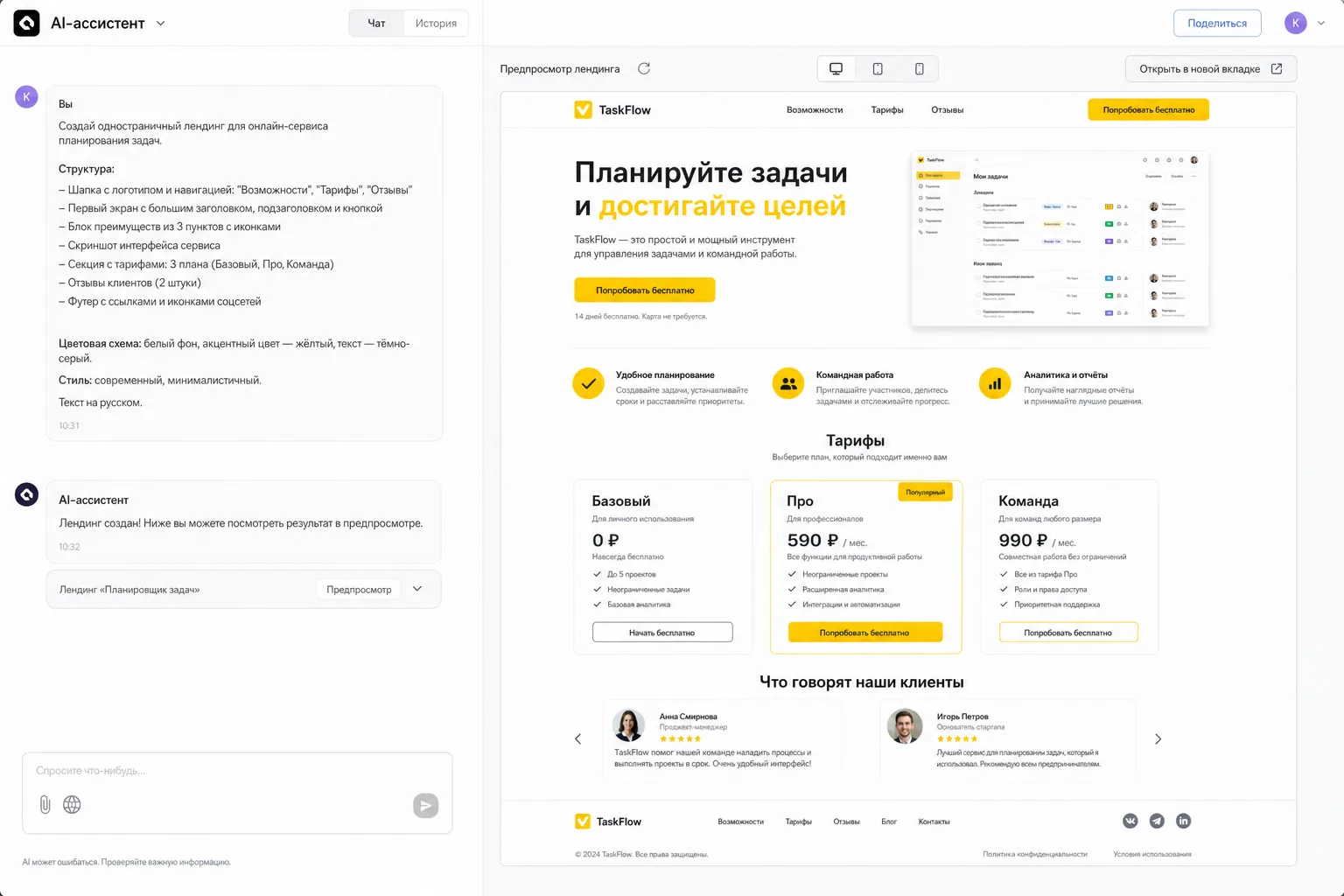Click next review arrow

coord(1158,739)
